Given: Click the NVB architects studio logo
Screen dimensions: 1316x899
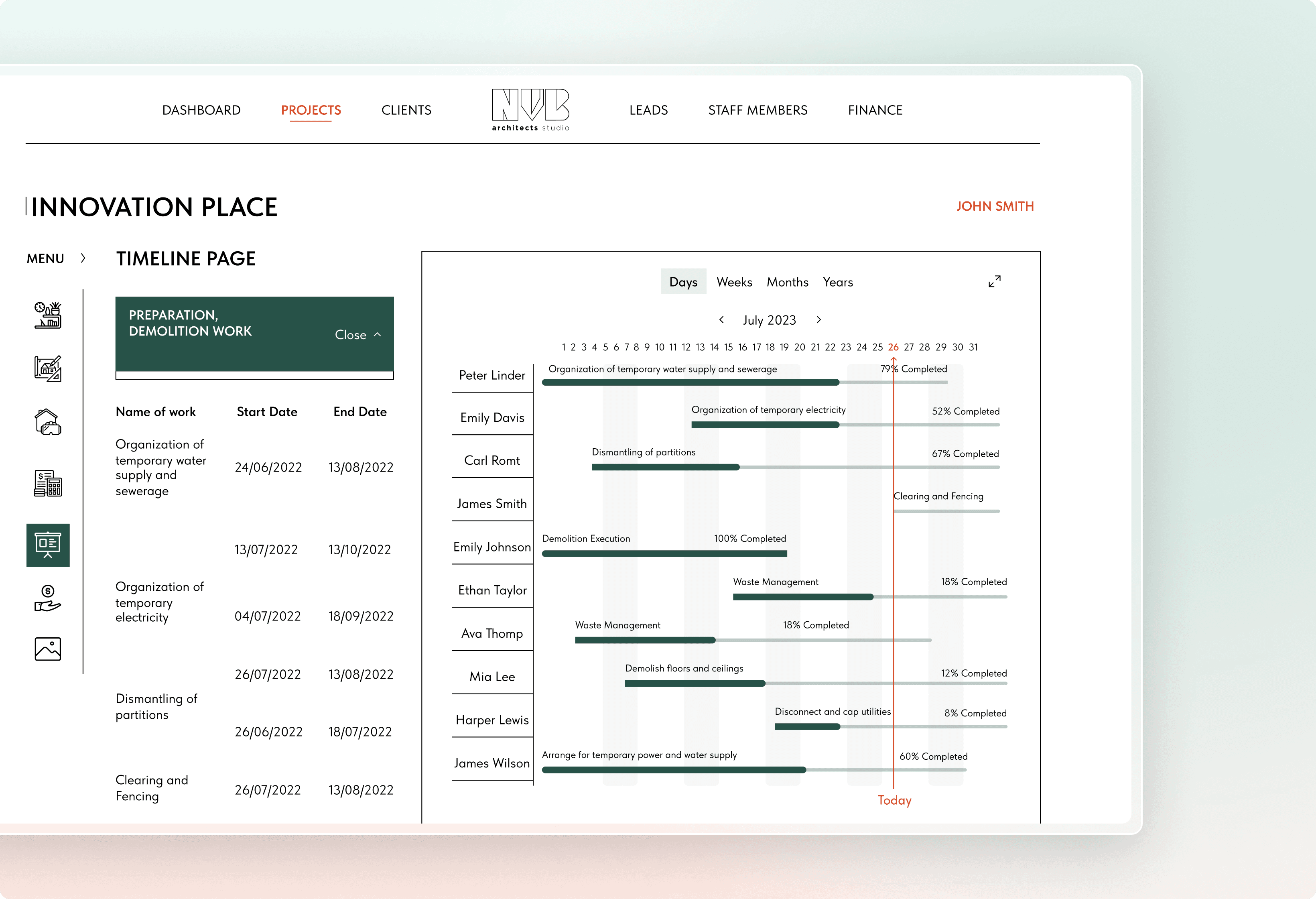Looking at the screenshot, I should (530, 109).
